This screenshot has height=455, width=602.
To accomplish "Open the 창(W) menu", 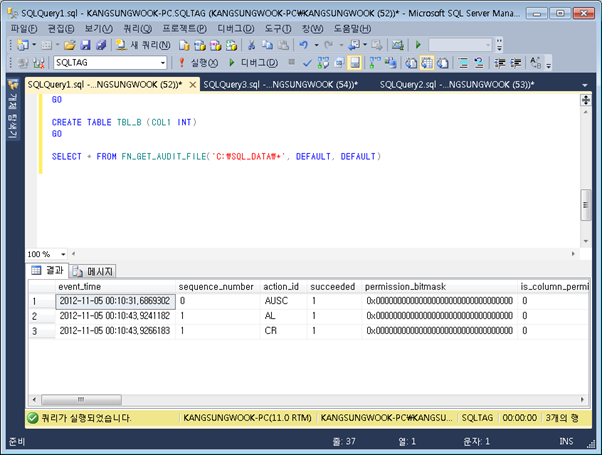I will (x=312, y=28).
